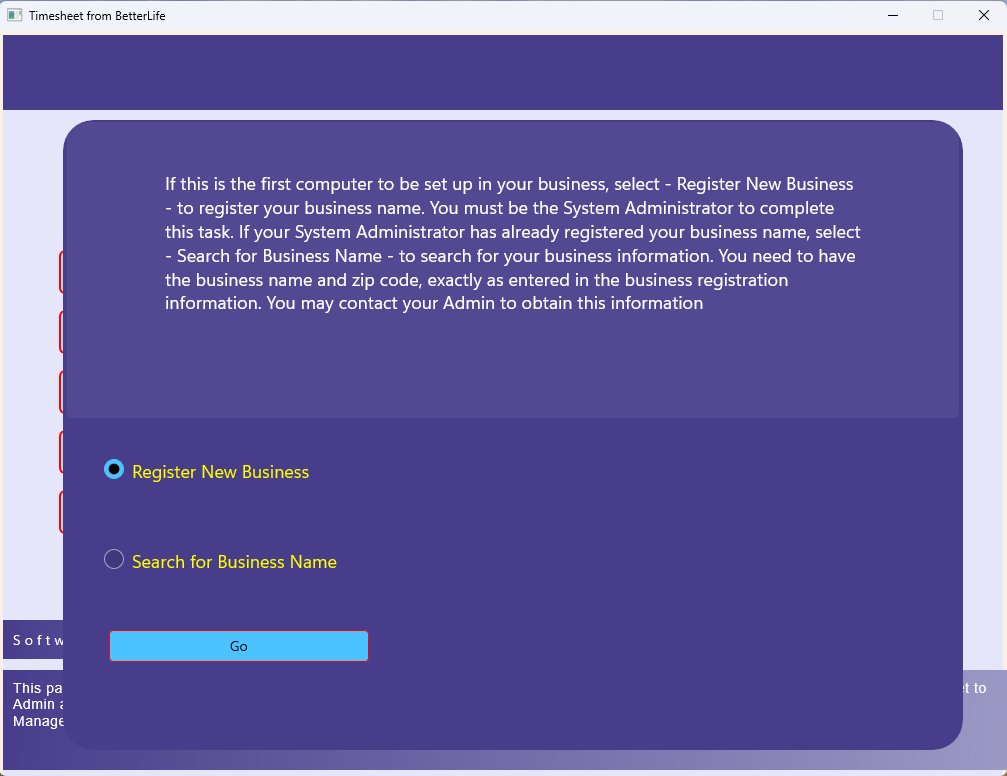The width and height of the screenshot is (1007, 776).
Task: Click the instruction paragraph about System Administrator
Action: pyautogui.click(x=512, y=243)
